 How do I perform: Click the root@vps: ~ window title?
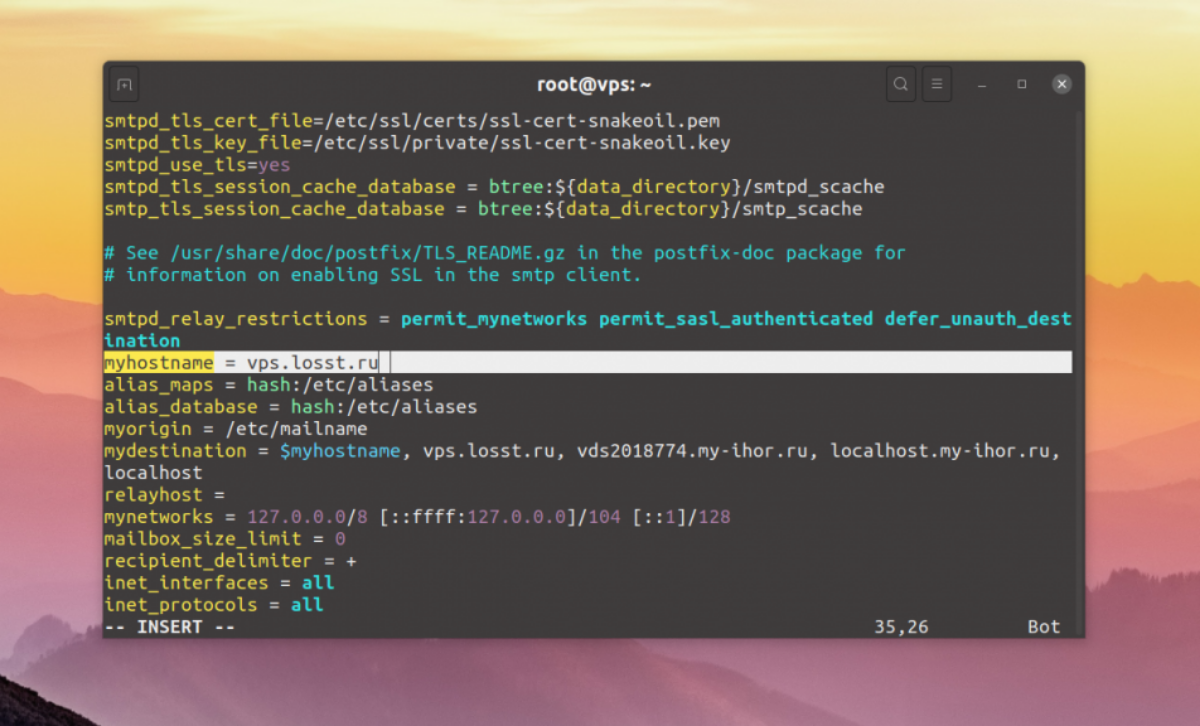(x=594, y=85)
